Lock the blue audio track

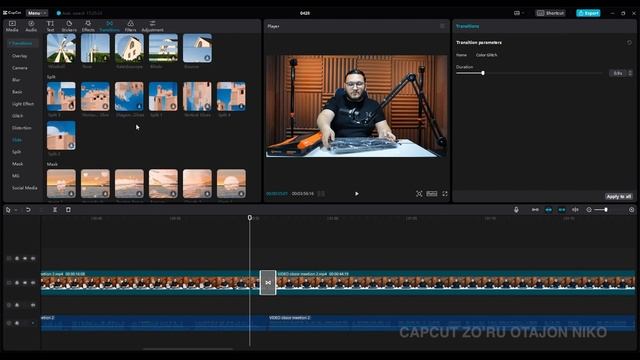tap(17, 323)
